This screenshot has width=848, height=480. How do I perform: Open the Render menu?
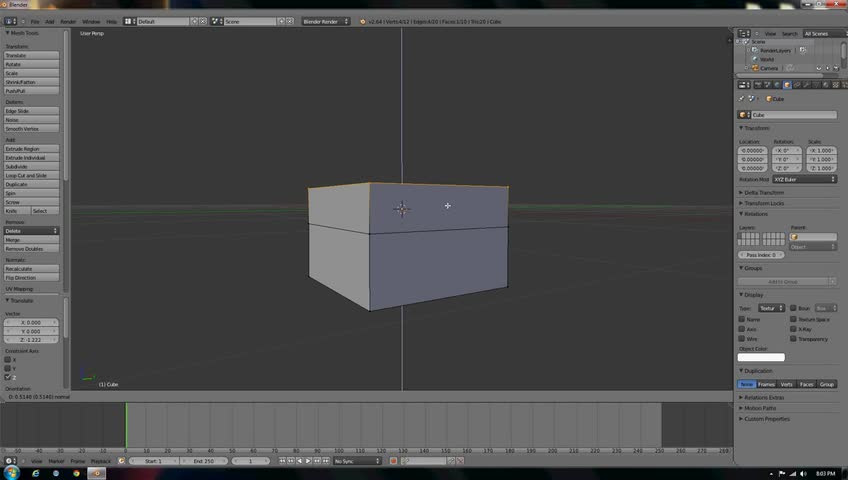point(68,22)
